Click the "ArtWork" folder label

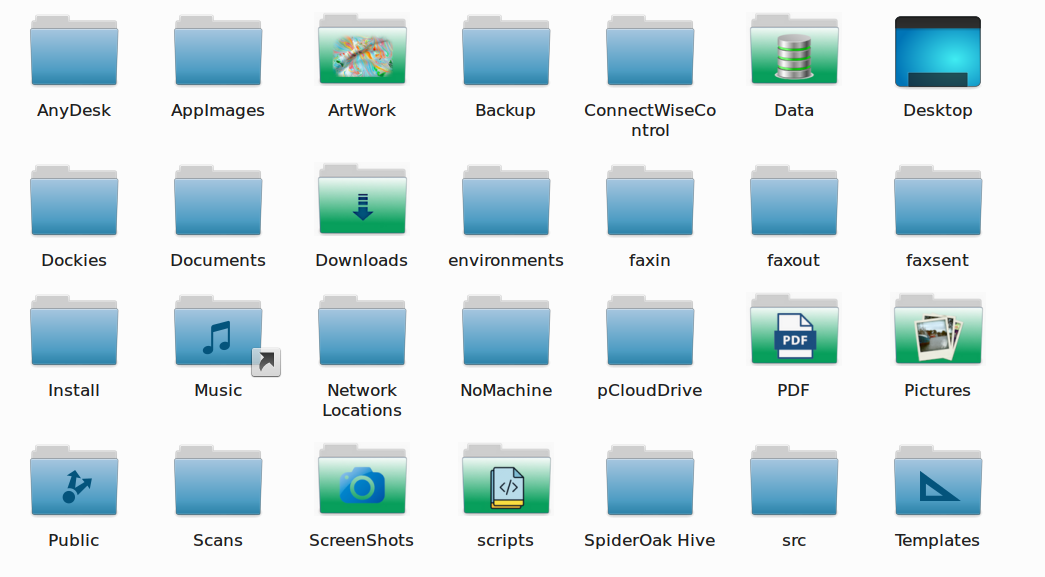point(362,111)
